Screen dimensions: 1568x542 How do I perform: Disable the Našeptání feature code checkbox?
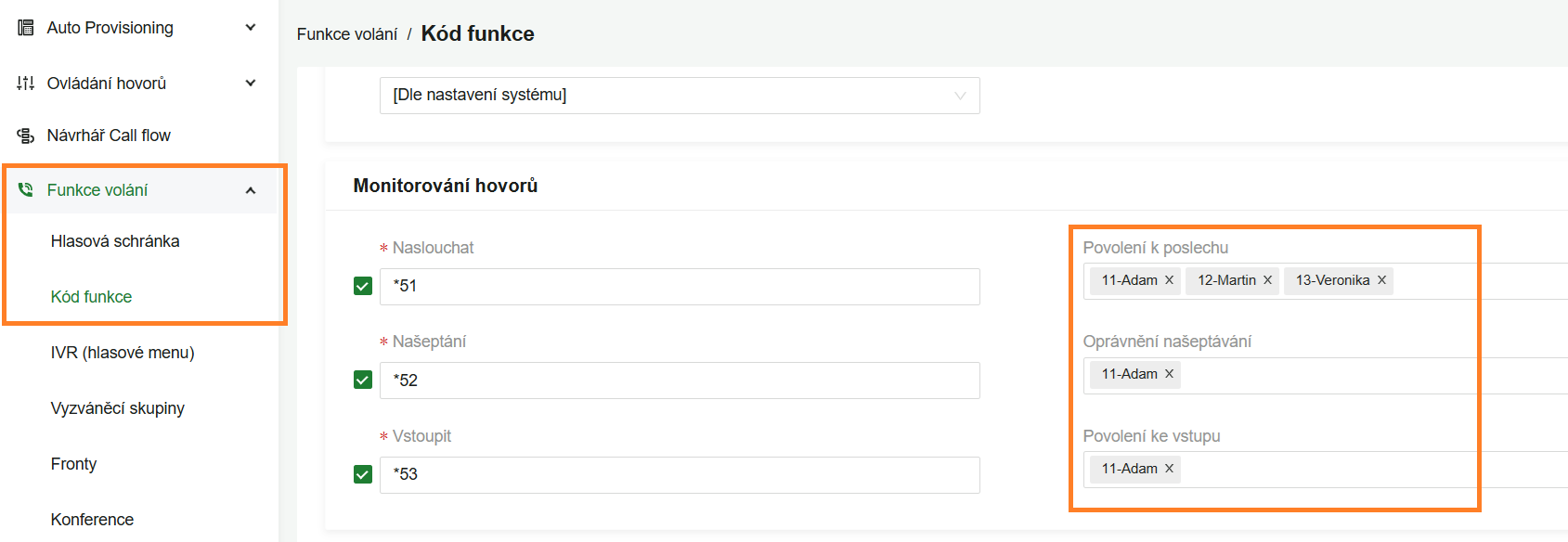[x=363, y=380]
